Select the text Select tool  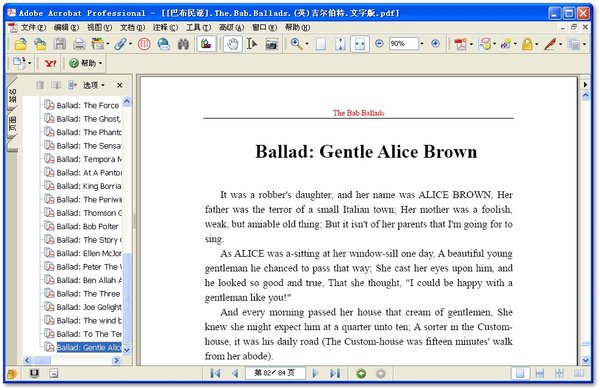click(x=251, y=44)
